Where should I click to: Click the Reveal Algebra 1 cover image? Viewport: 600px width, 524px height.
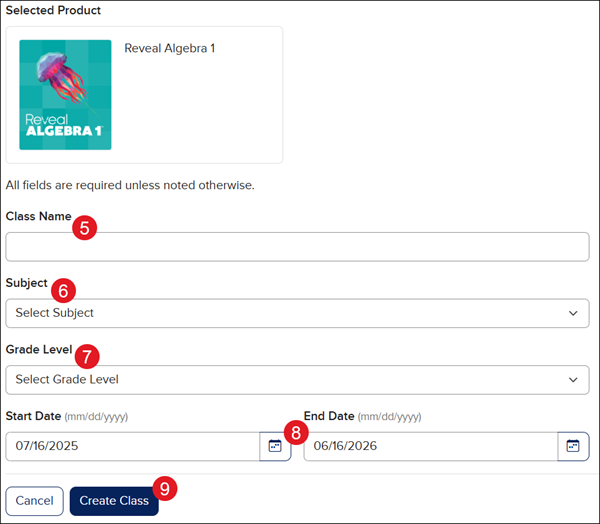[65, 95]
